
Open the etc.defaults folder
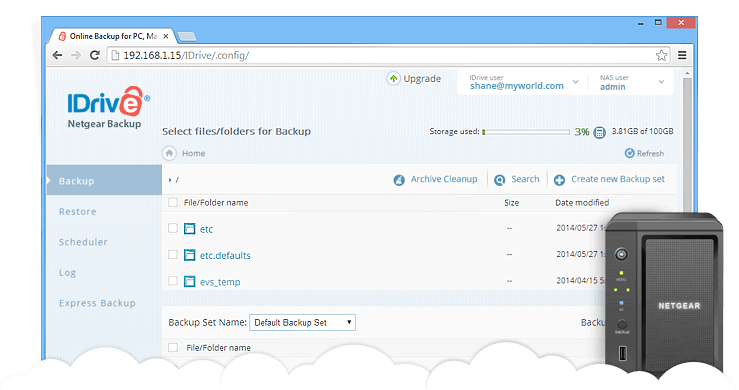(225, 256)
